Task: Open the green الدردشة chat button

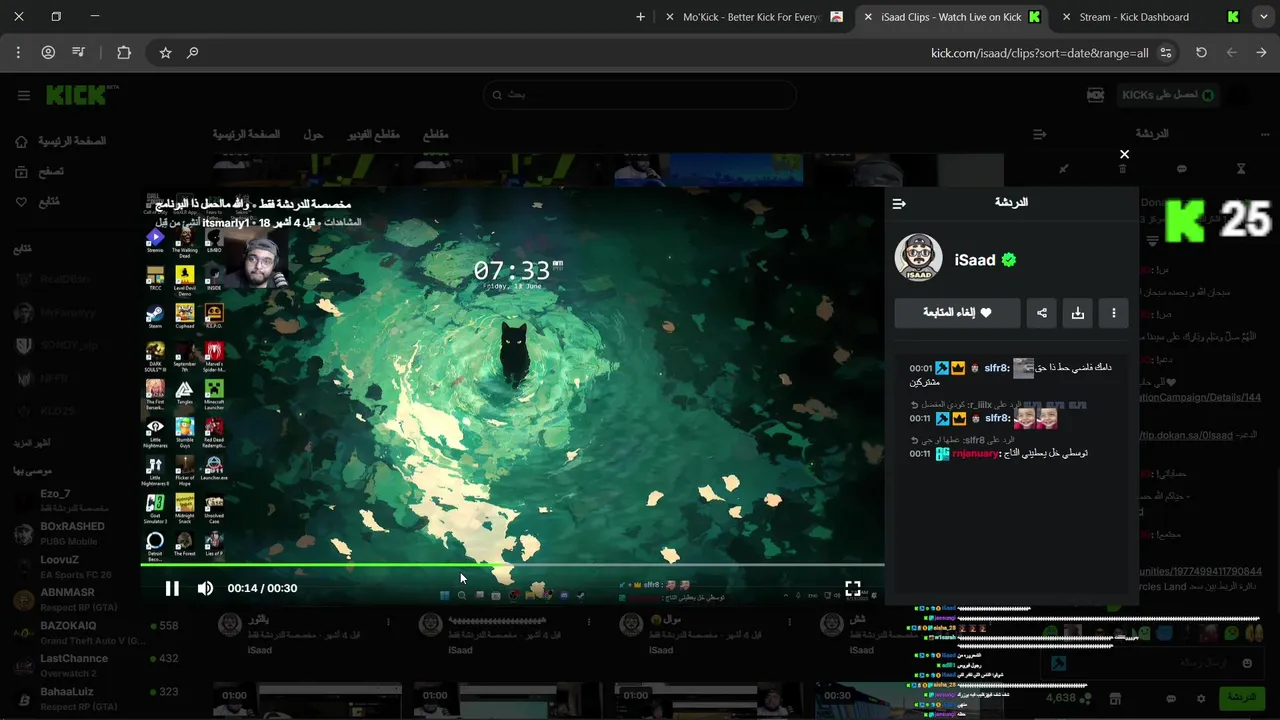Action: (1241, 698)
